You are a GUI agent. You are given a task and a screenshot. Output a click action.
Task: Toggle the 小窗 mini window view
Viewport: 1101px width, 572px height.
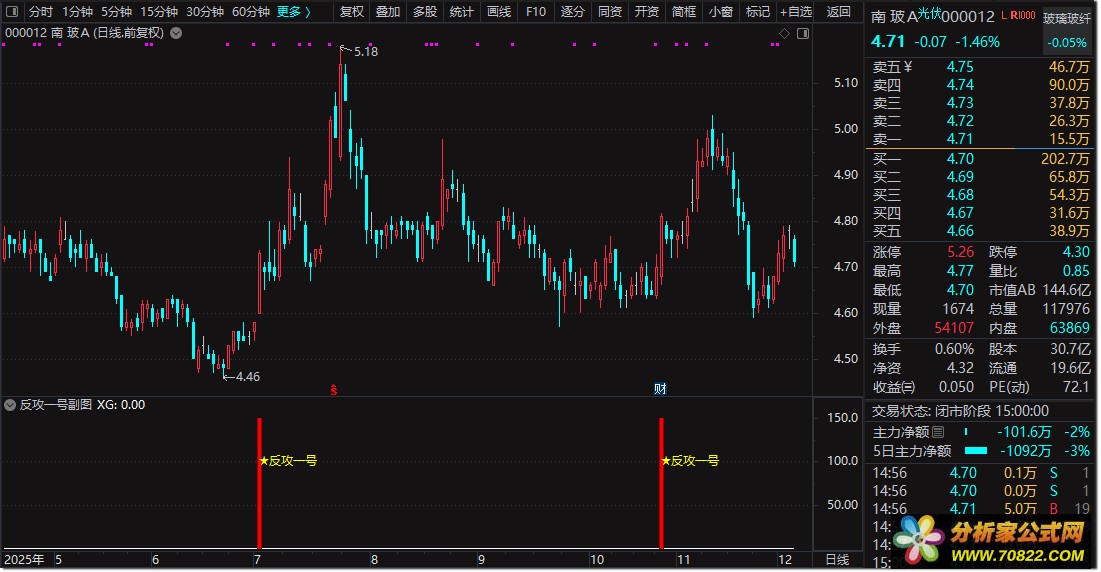pos(719,12)
